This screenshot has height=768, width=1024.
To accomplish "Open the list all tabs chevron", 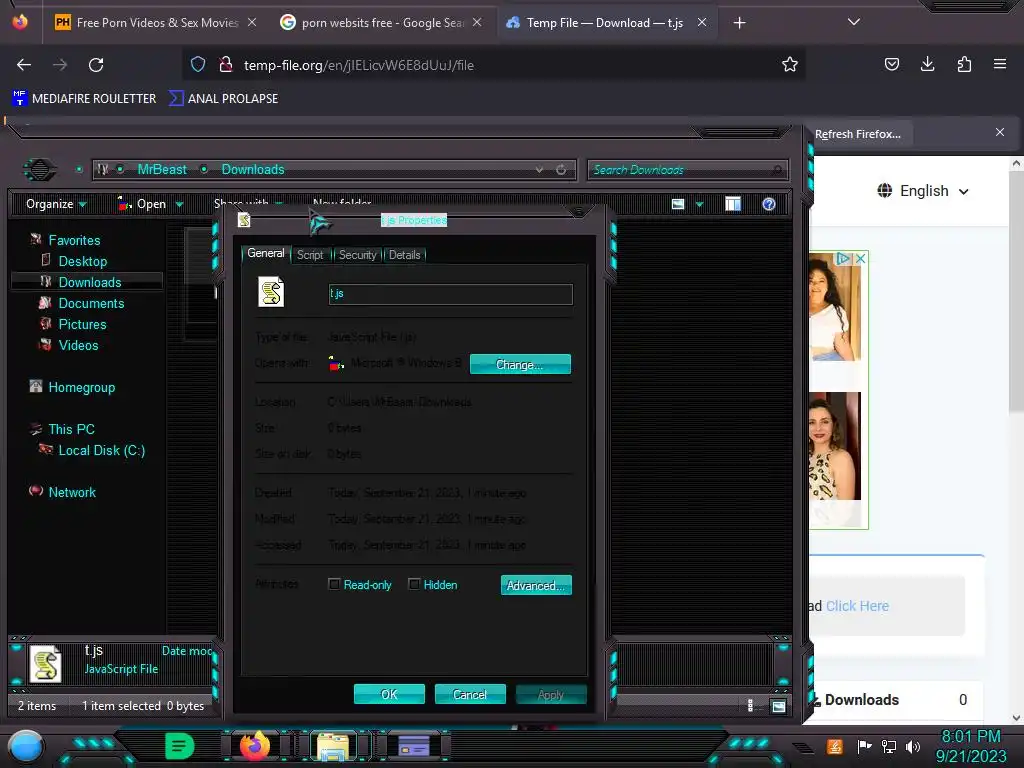I will (x=854, y=22).
